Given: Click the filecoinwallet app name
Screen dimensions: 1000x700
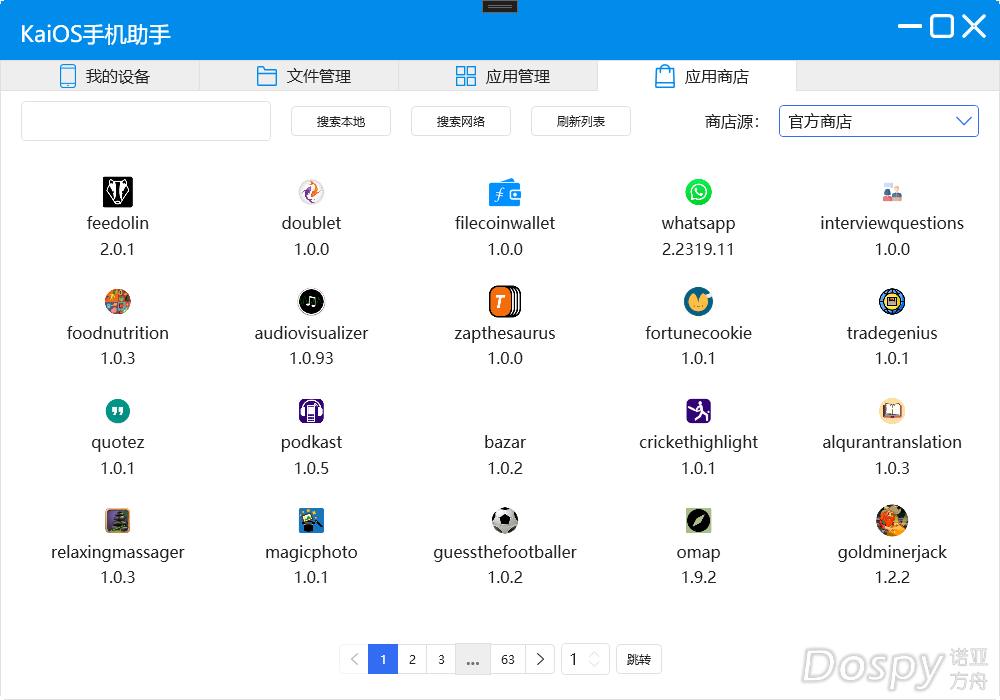Looking at the screenshot, I should click(505, 224).
